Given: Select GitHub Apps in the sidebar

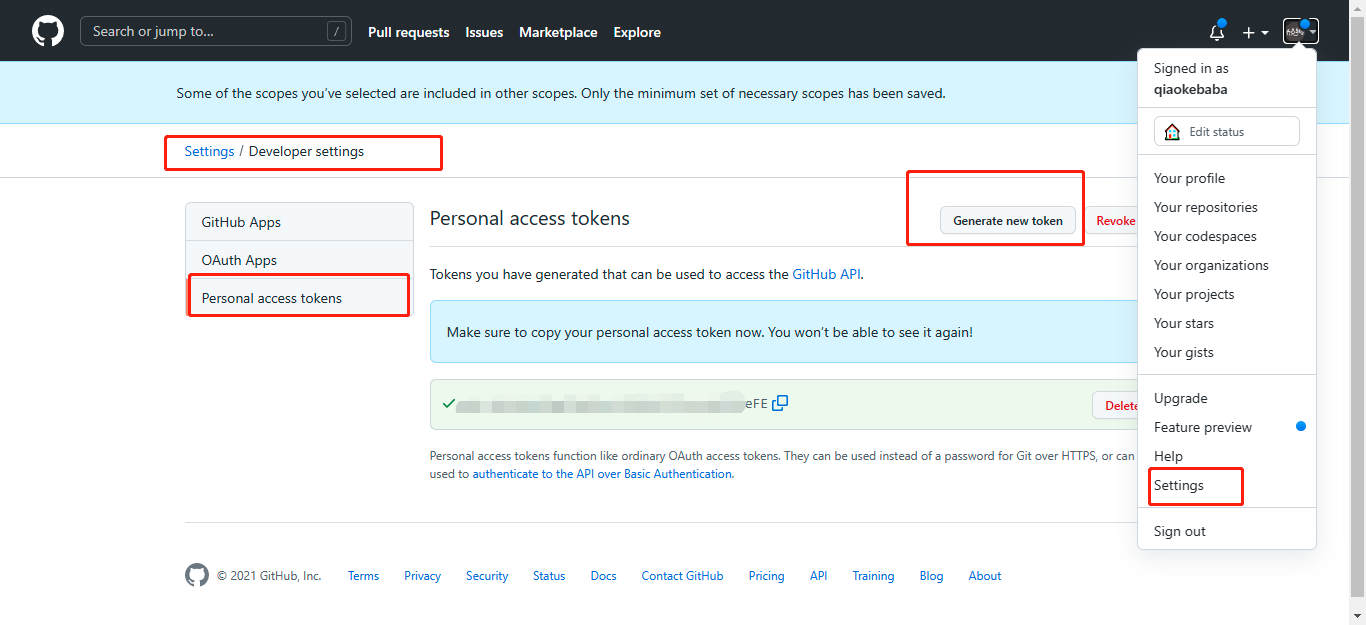Looking at the screenshot, I should 299,222.
